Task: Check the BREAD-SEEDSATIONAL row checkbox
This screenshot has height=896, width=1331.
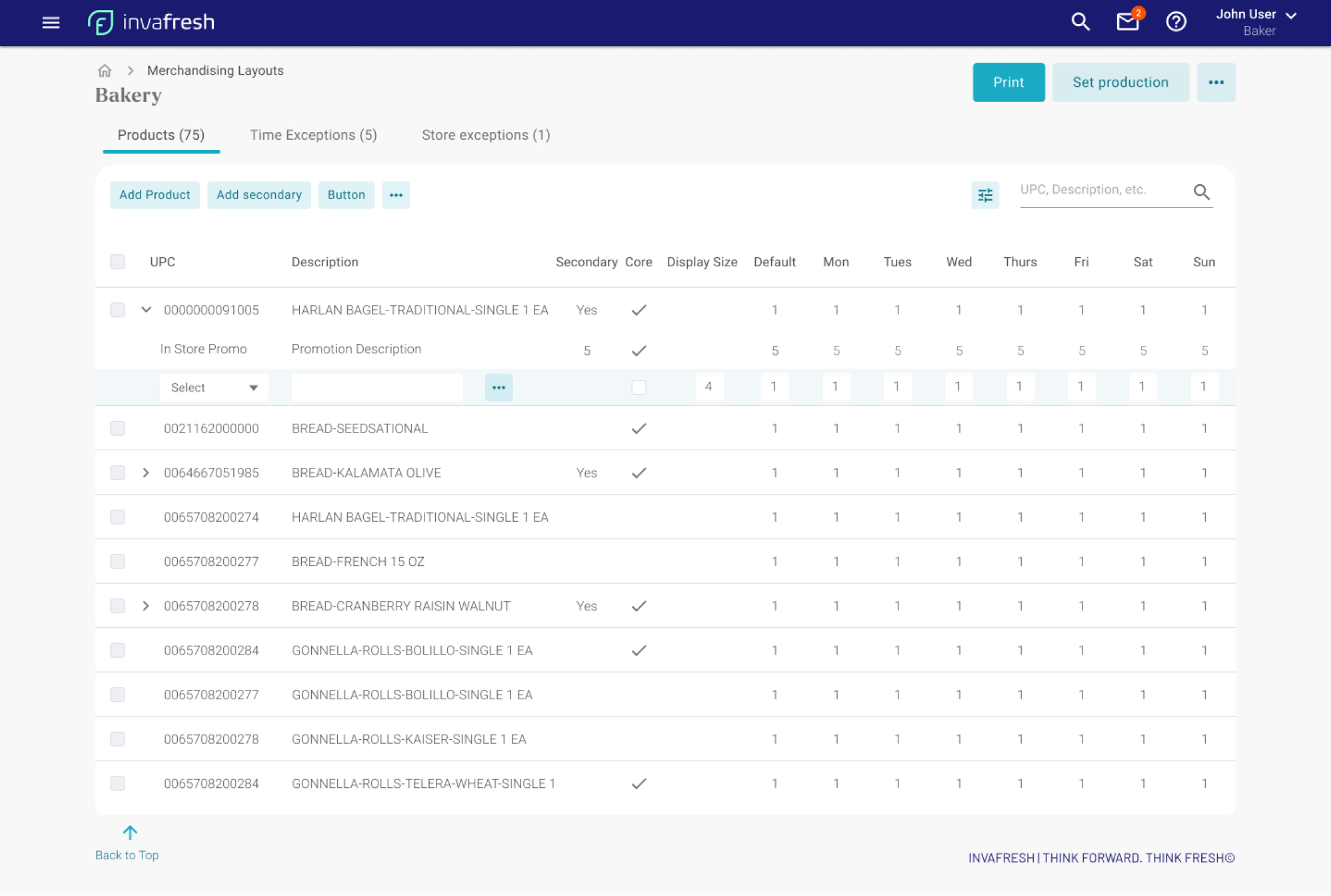Action: (x=118, y=429)
